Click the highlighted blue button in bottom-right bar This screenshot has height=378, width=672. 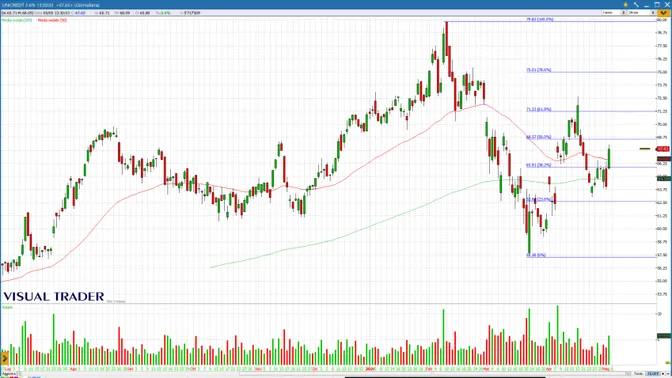point(653,374)
